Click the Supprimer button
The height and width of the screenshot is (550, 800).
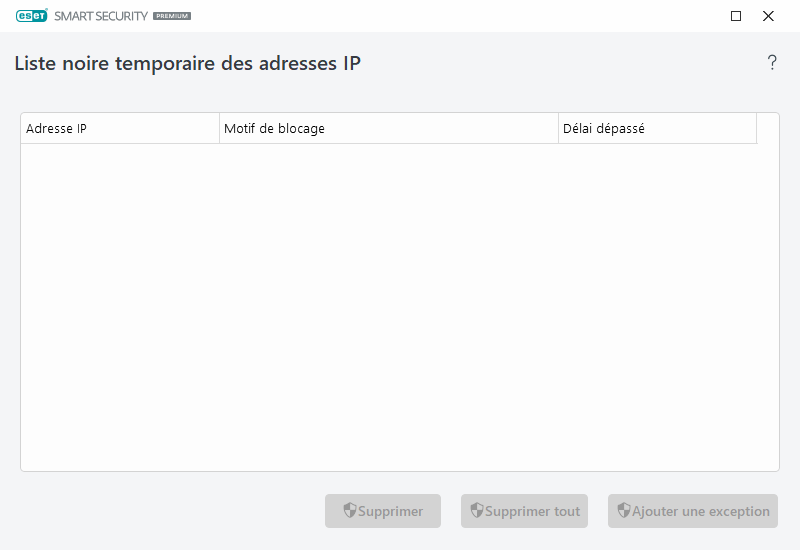pyautogui.click(x=383, y=511)
